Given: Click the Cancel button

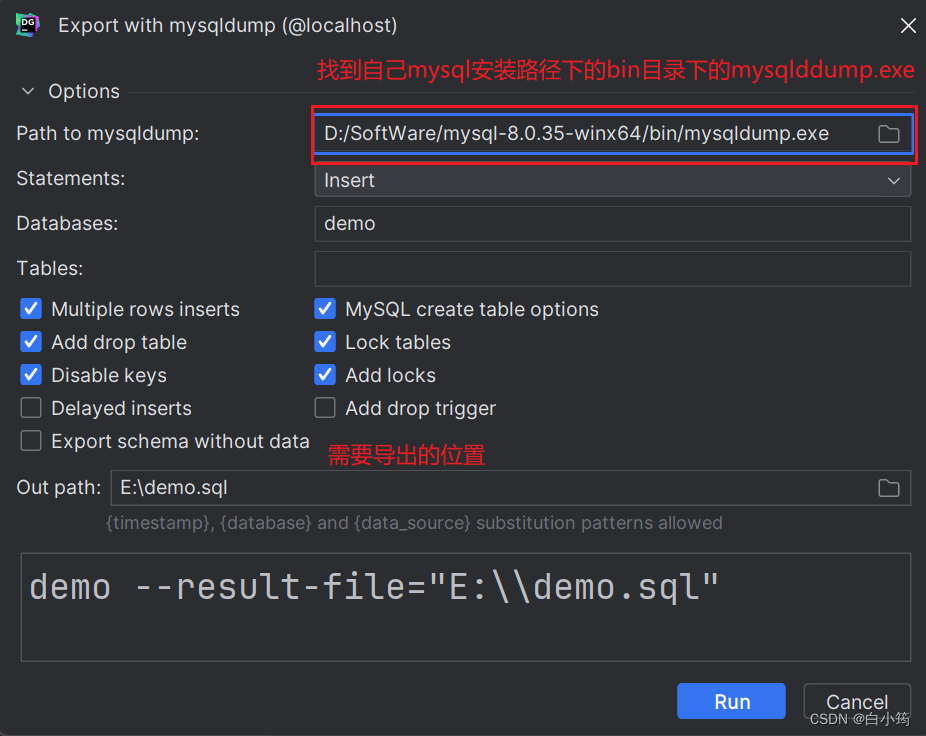Looking at the screenshot, I should [857, 701].
